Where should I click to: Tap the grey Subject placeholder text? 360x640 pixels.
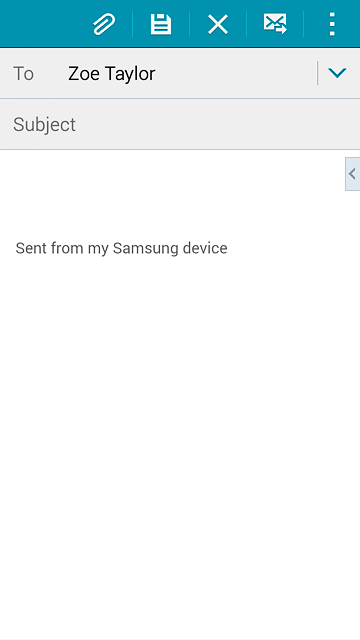[44, 124]
